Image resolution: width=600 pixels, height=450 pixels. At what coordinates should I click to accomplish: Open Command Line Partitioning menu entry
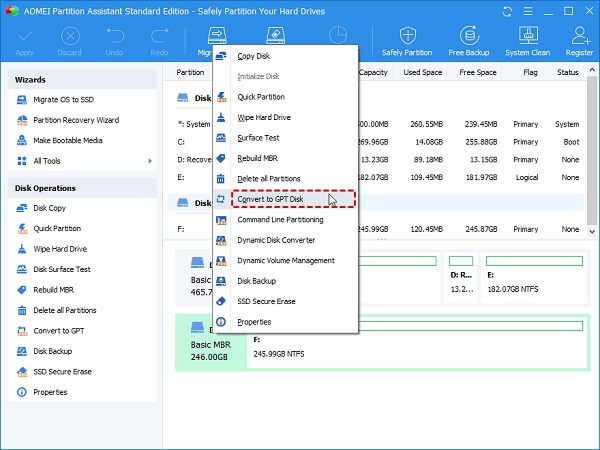click(285, 220)
